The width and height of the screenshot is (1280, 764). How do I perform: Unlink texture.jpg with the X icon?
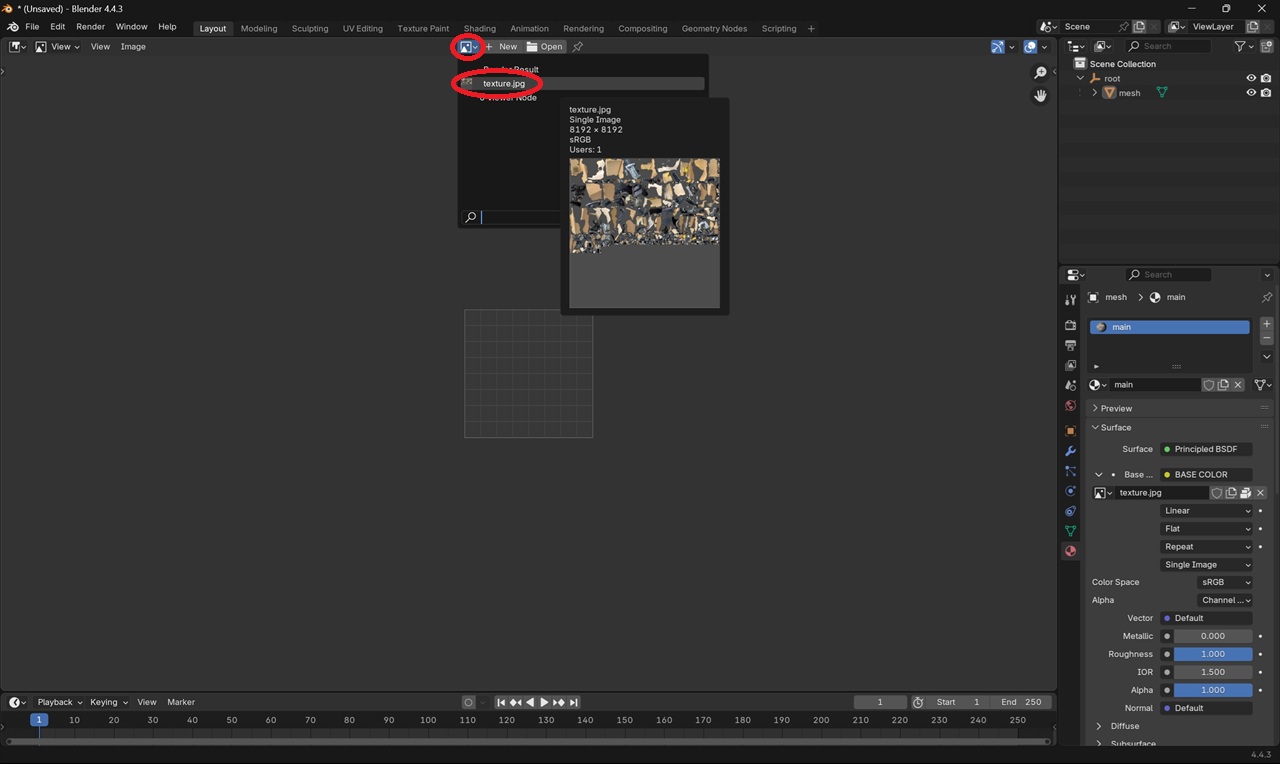pyautogui.click(x=1260, y=493)
